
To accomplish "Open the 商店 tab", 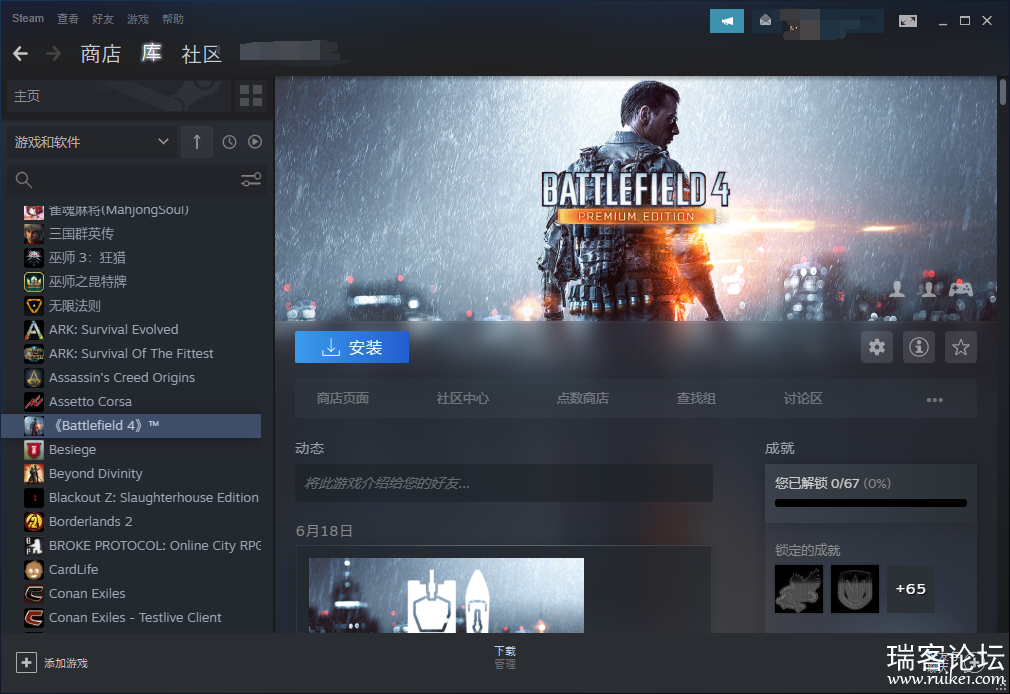I will tap(100, 54).
